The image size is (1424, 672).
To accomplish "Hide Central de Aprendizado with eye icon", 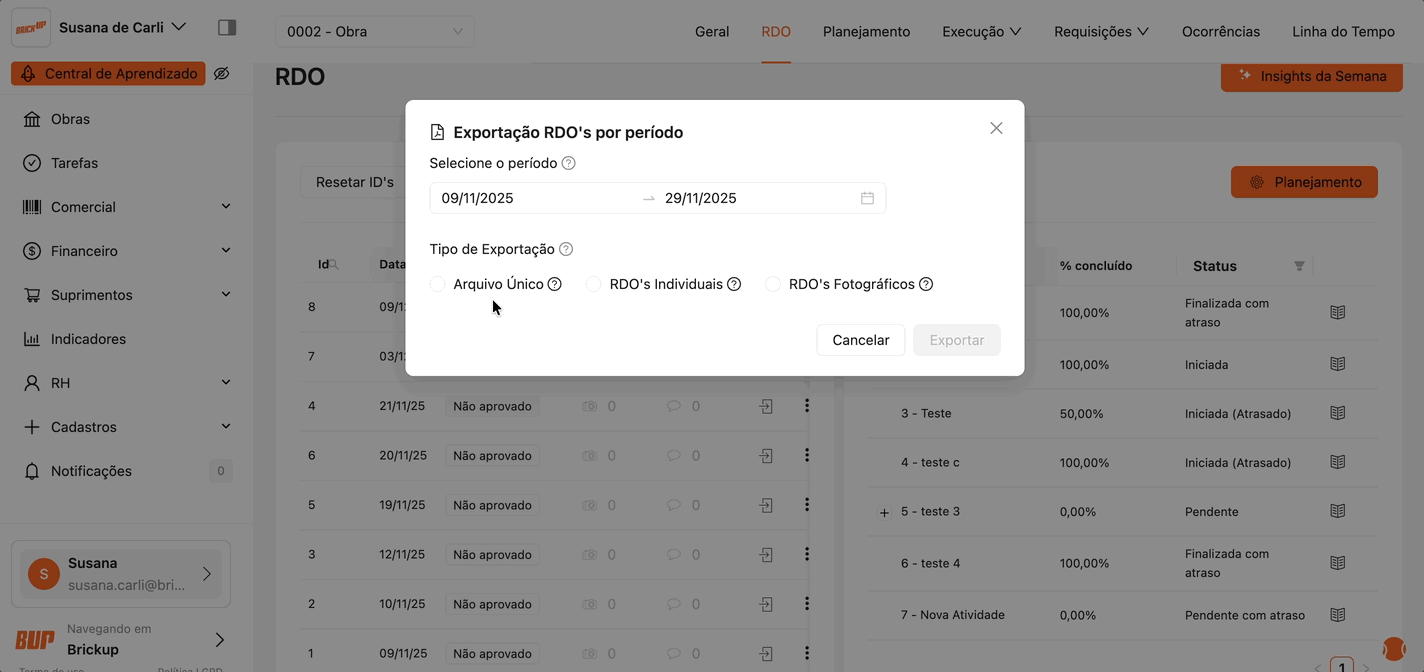I will tap(222, 74).
